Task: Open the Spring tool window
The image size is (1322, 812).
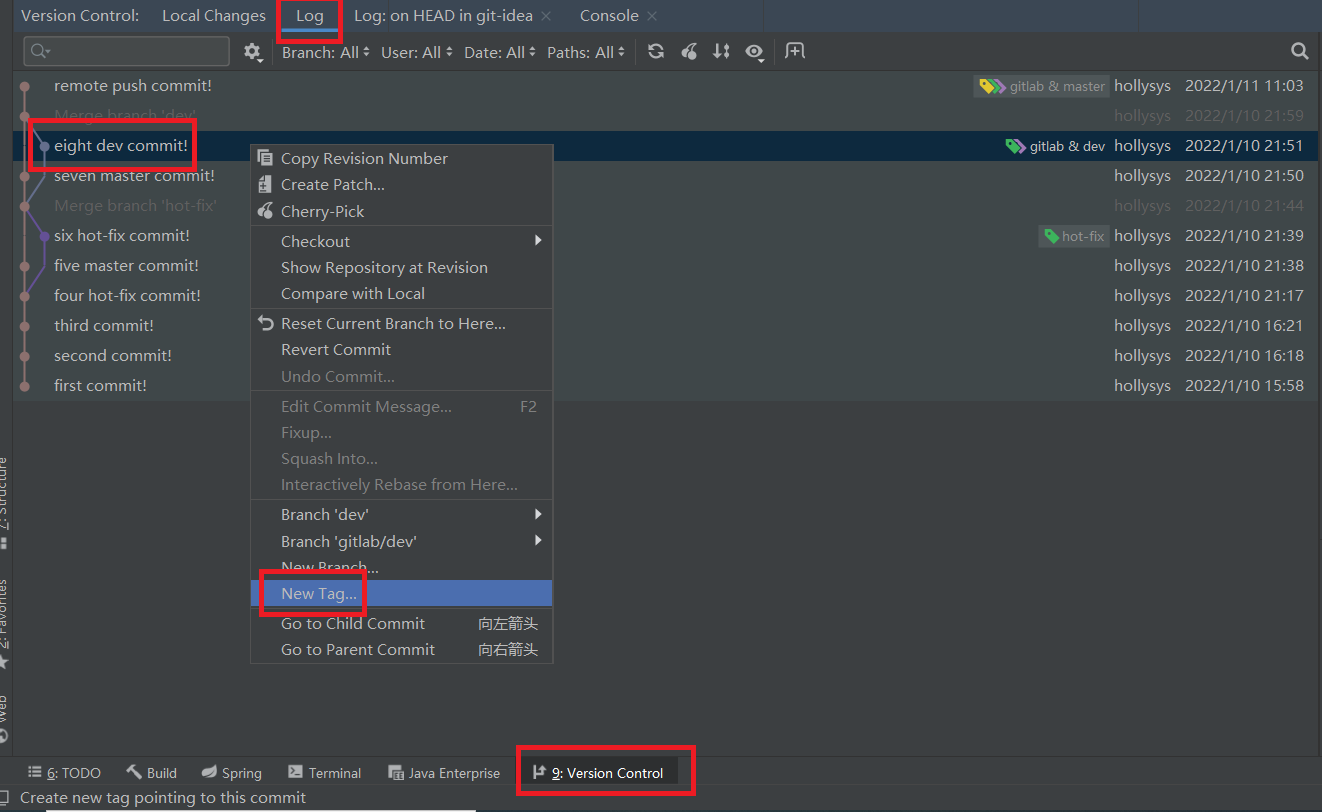Action: 231,773
